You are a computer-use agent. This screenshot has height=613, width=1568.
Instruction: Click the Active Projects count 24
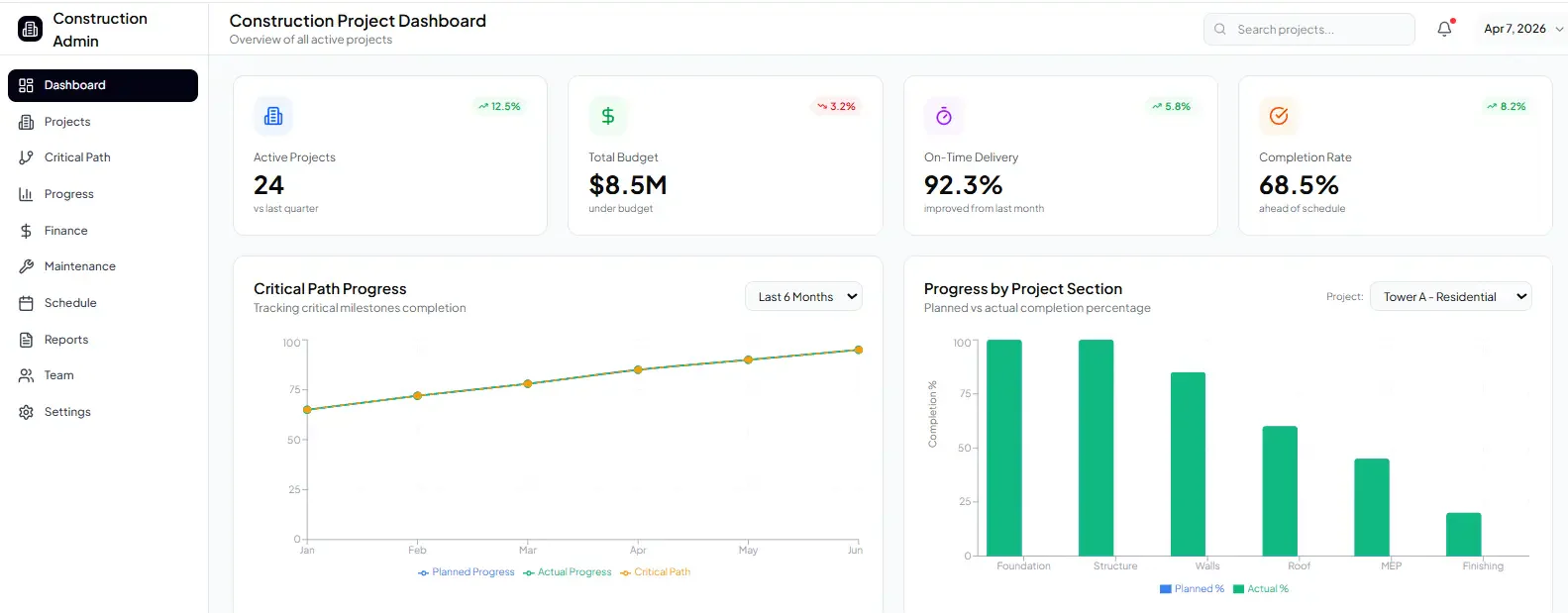pos(269,185)
